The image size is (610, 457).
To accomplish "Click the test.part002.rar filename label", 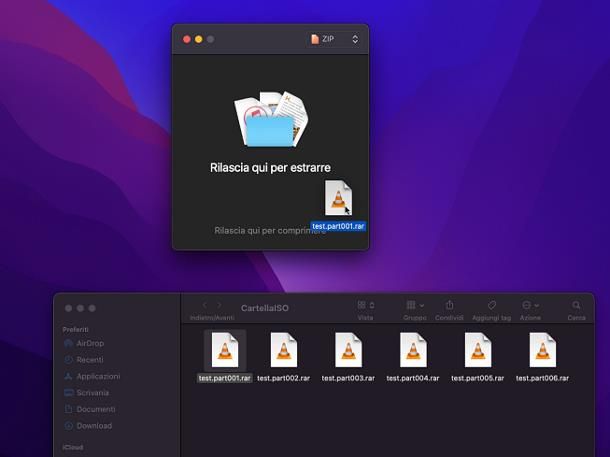I will tap(284, 378).
